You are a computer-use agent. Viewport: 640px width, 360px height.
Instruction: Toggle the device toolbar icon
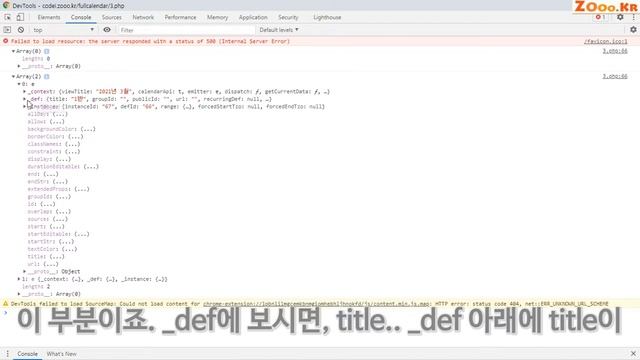click(20, 17)
